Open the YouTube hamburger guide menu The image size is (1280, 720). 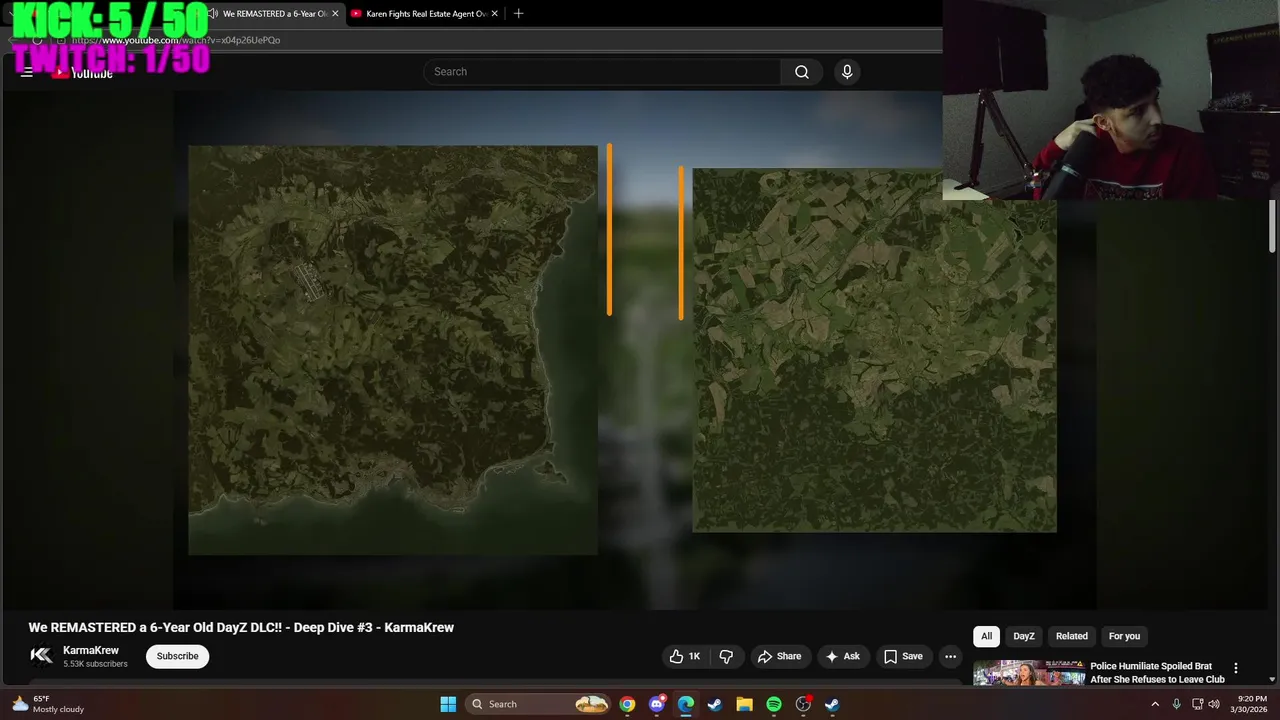27,72
